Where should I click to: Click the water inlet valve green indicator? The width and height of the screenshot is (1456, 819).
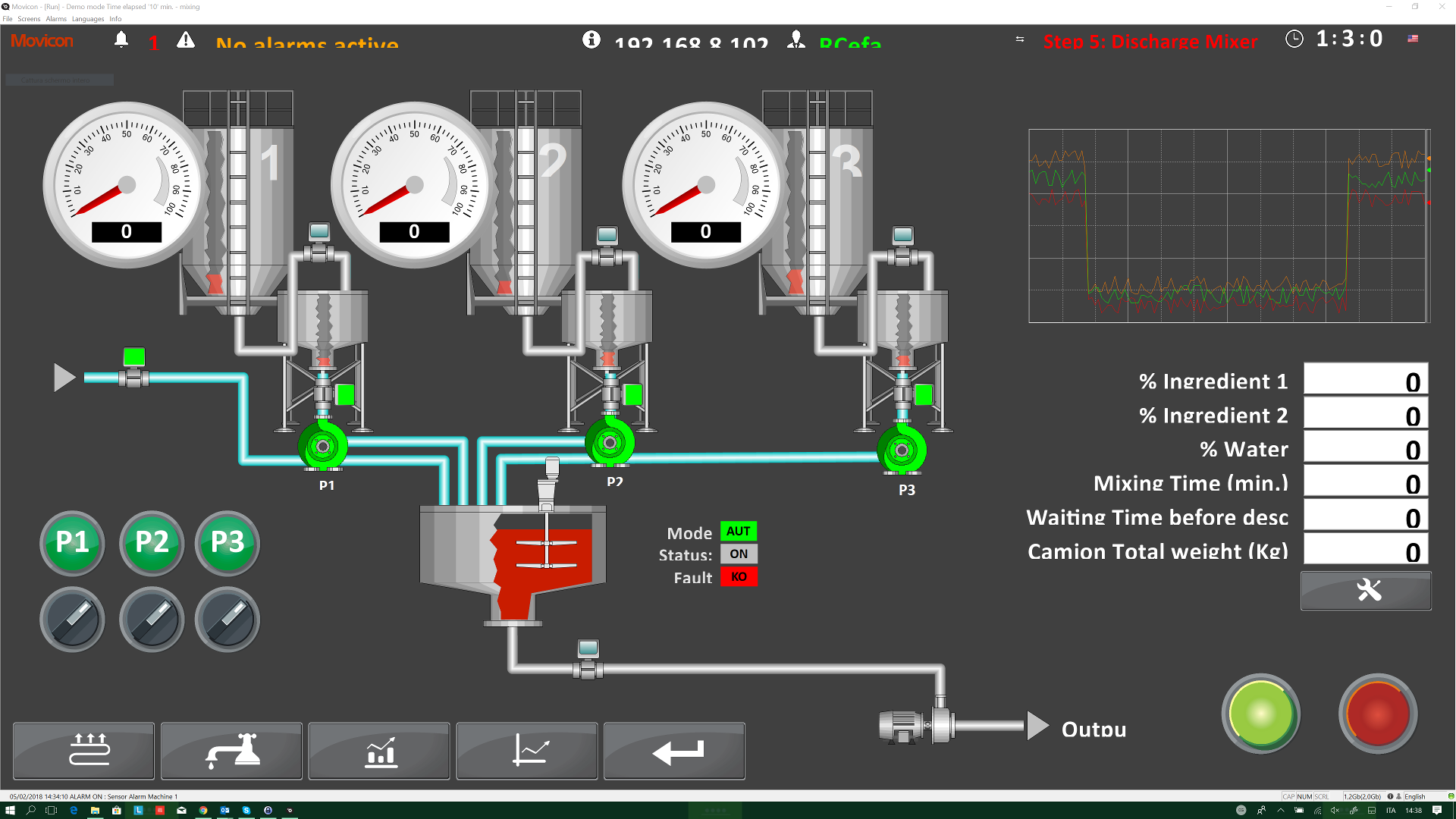coord(134,356)
